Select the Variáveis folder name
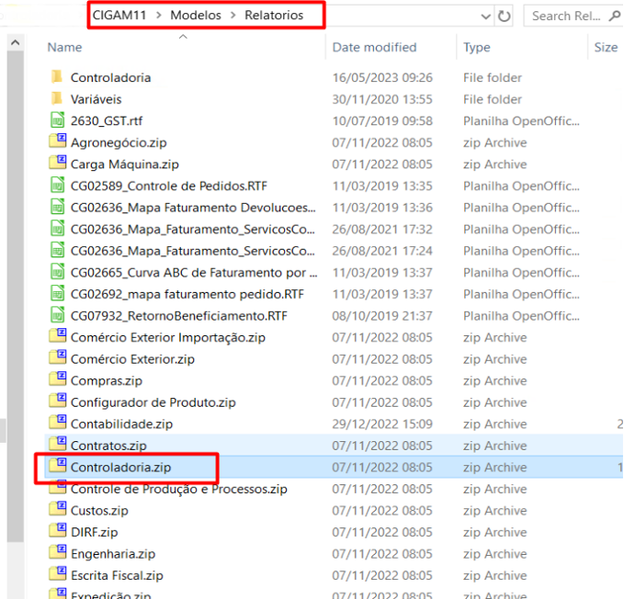Image resolution: width=624 pixels, height=599 pixels. click(96, 99)
